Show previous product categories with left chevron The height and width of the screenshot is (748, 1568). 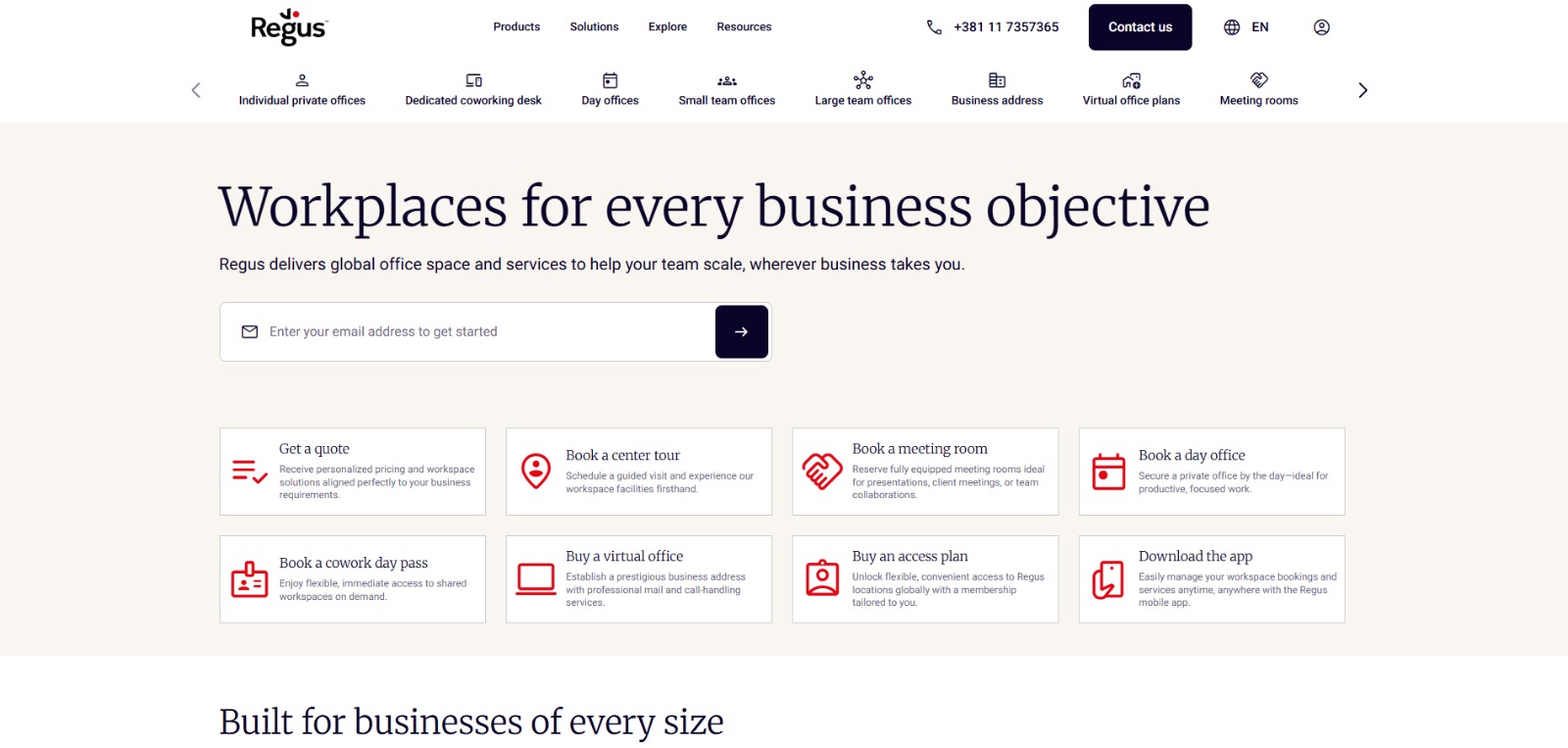click(x=196, y=90)
